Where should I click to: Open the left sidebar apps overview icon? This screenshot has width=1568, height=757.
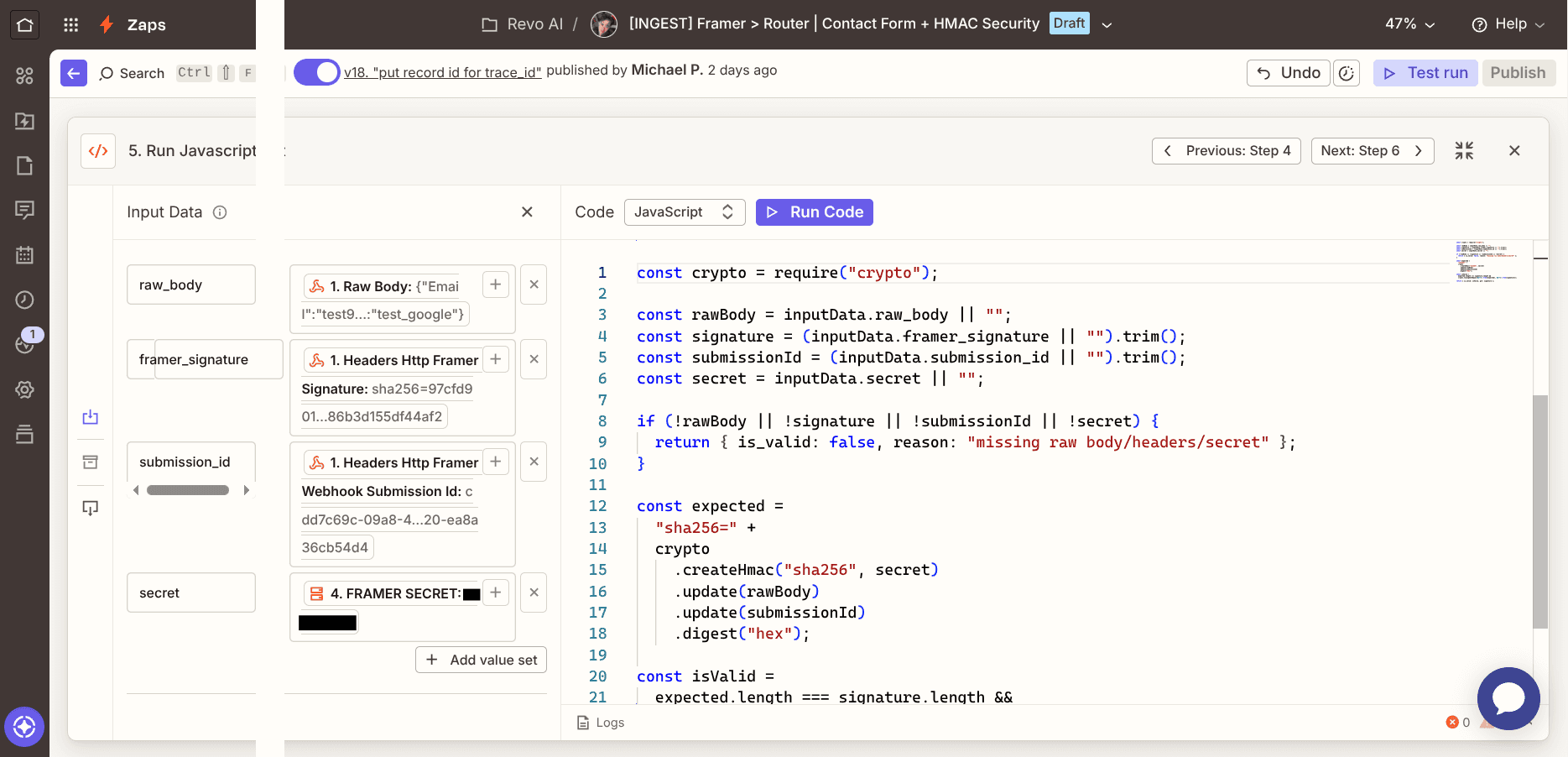pyautogui.click(x=24, y=76)
